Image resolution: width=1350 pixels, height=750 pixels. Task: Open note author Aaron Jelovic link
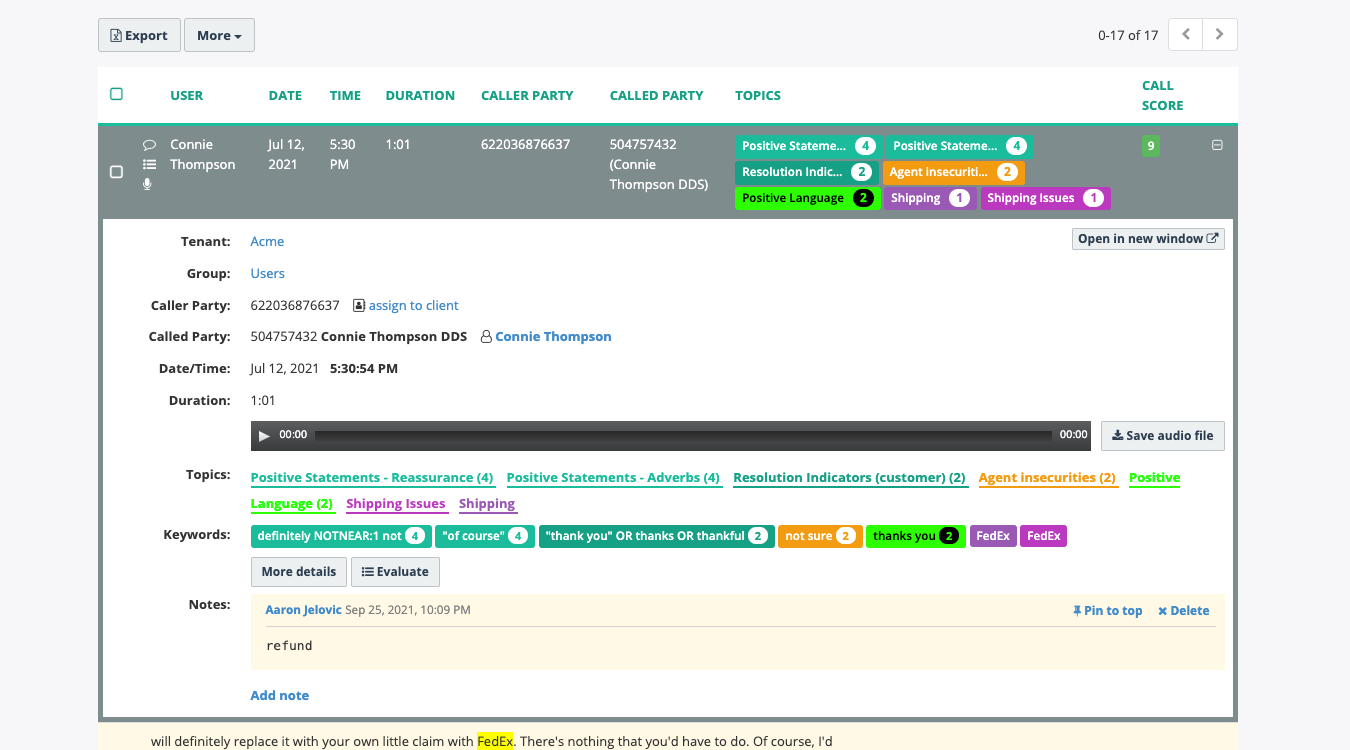(x=304, y=610)
